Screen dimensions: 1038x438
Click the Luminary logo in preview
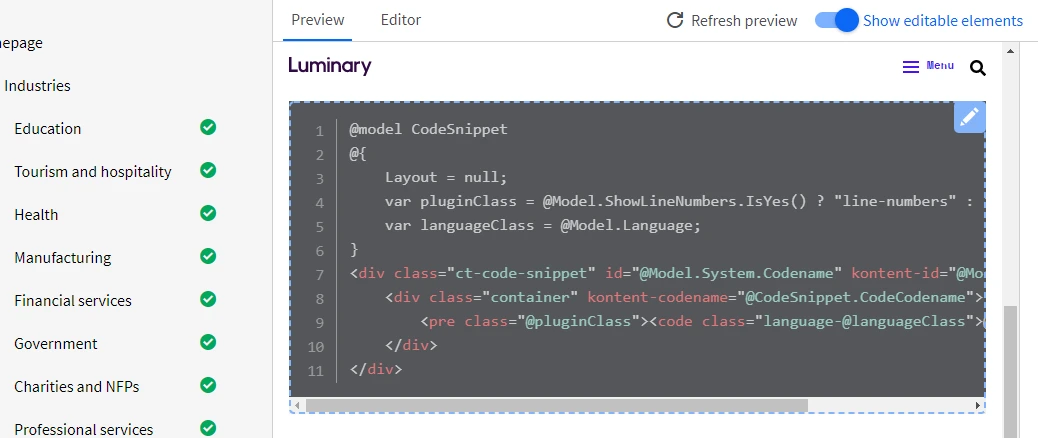click(330, 66)
